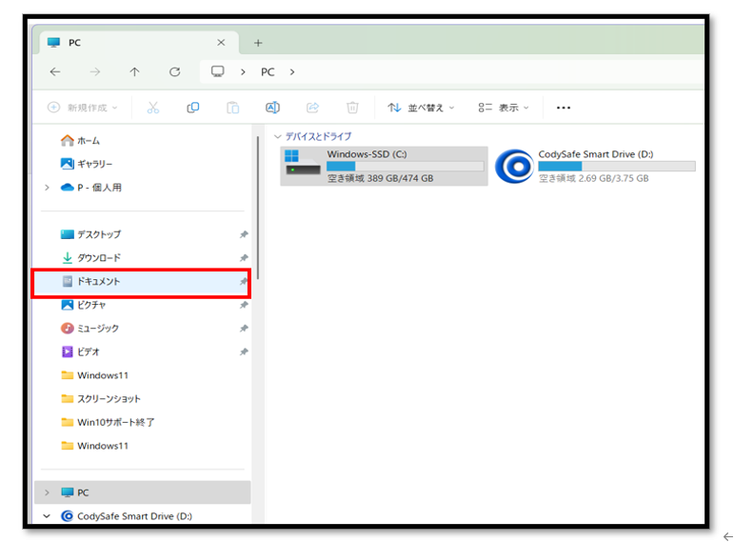Collapse CodySafe Smart Drive (D:) tree node
The height and width of the screenshot is (542, 734).
coord(47,516)
